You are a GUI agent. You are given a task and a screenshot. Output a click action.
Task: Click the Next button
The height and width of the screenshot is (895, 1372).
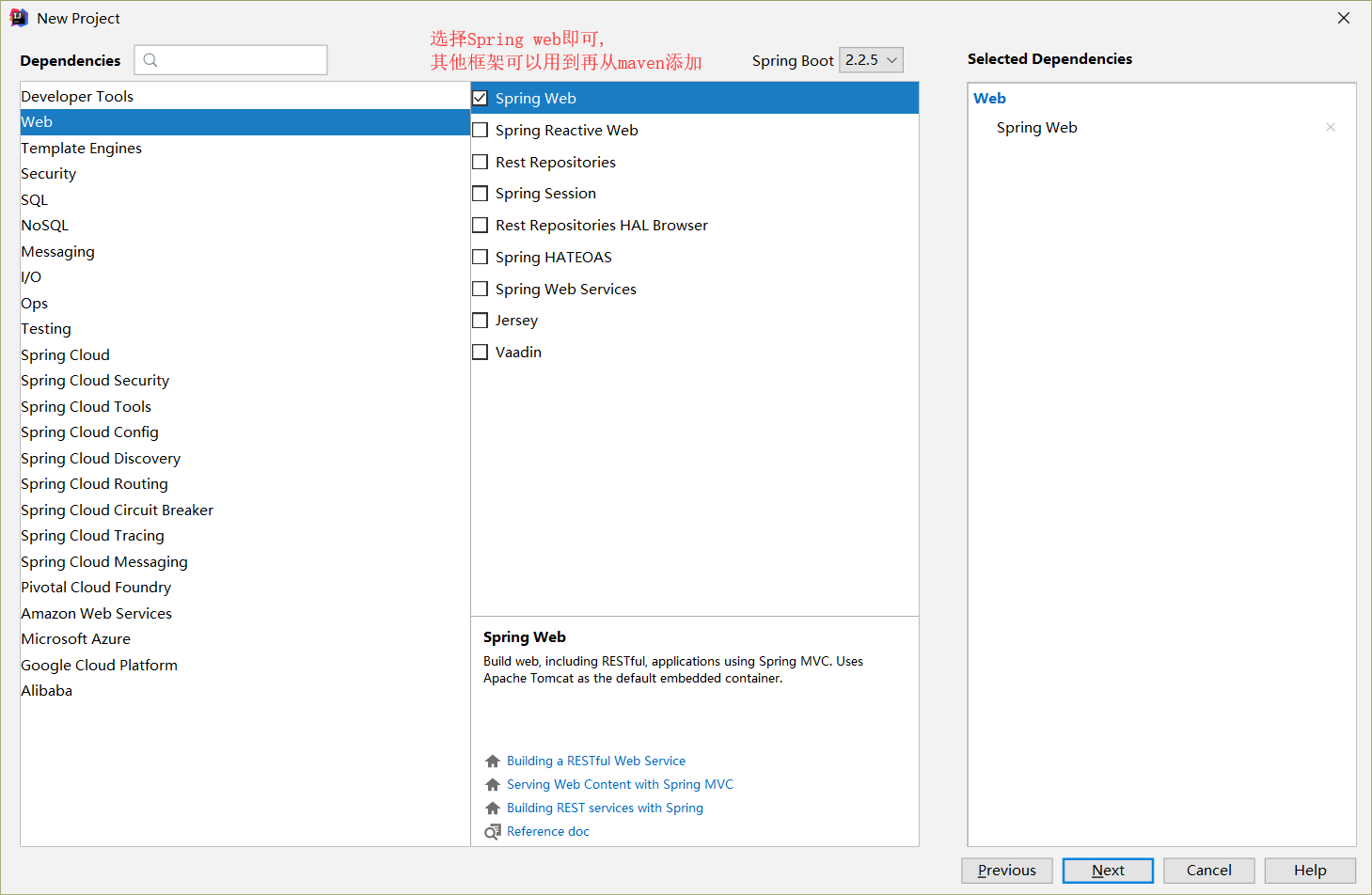point(1108,871)
